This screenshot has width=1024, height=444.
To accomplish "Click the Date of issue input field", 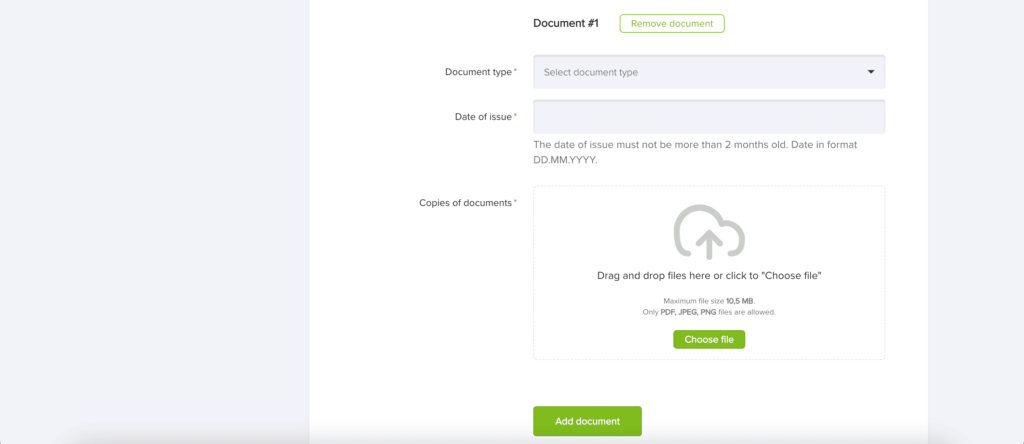I will coord(709,117).
